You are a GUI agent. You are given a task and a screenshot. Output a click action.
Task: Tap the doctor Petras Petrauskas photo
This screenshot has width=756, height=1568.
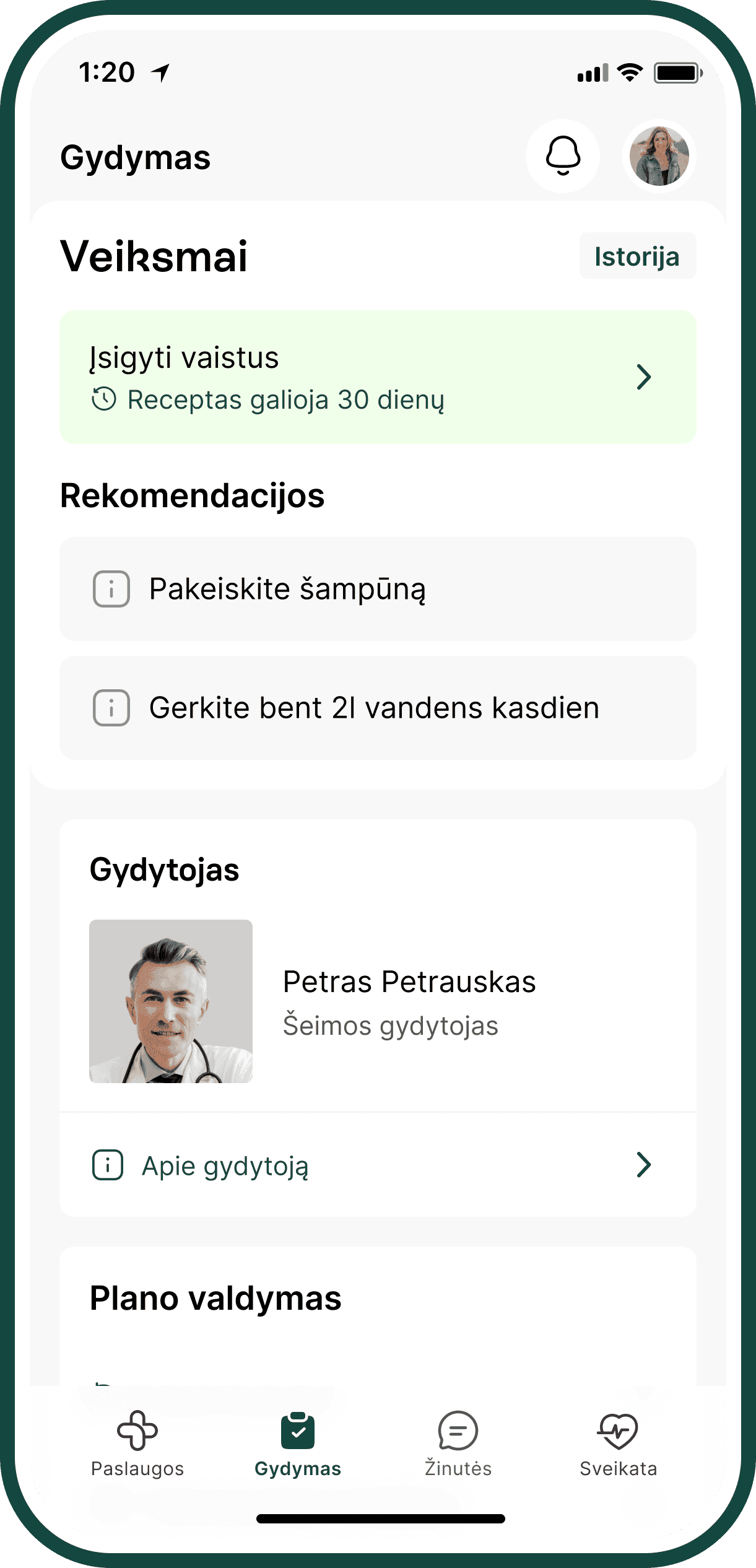171,1001
